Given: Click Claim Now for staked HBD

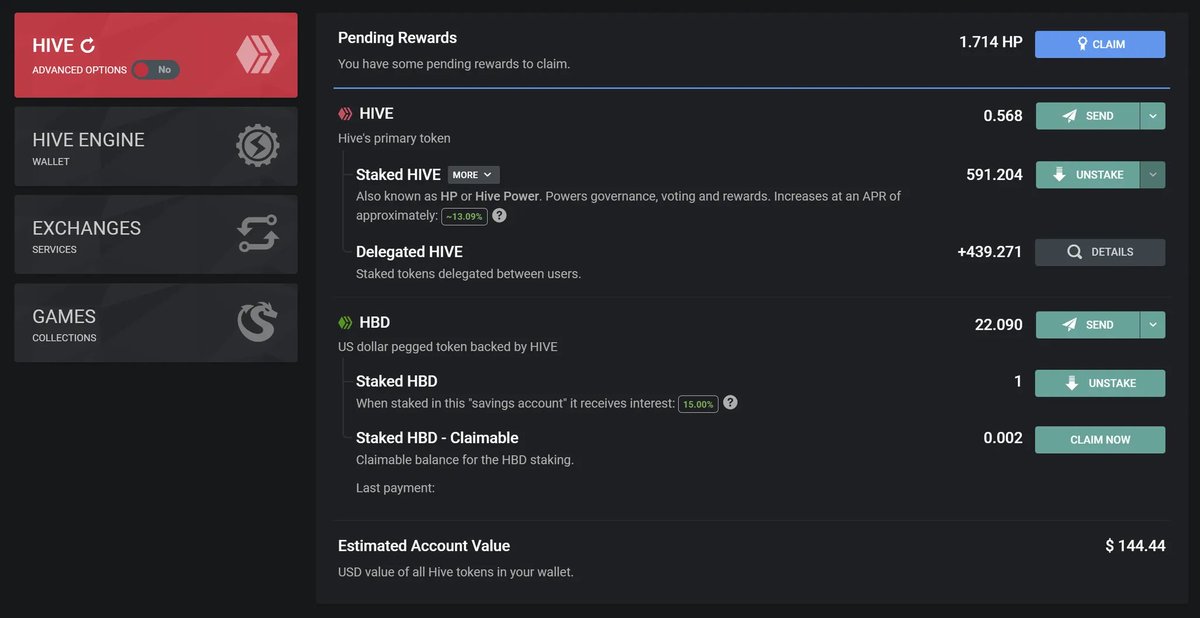Looking at the screenshot, I should click(1100, 440).
